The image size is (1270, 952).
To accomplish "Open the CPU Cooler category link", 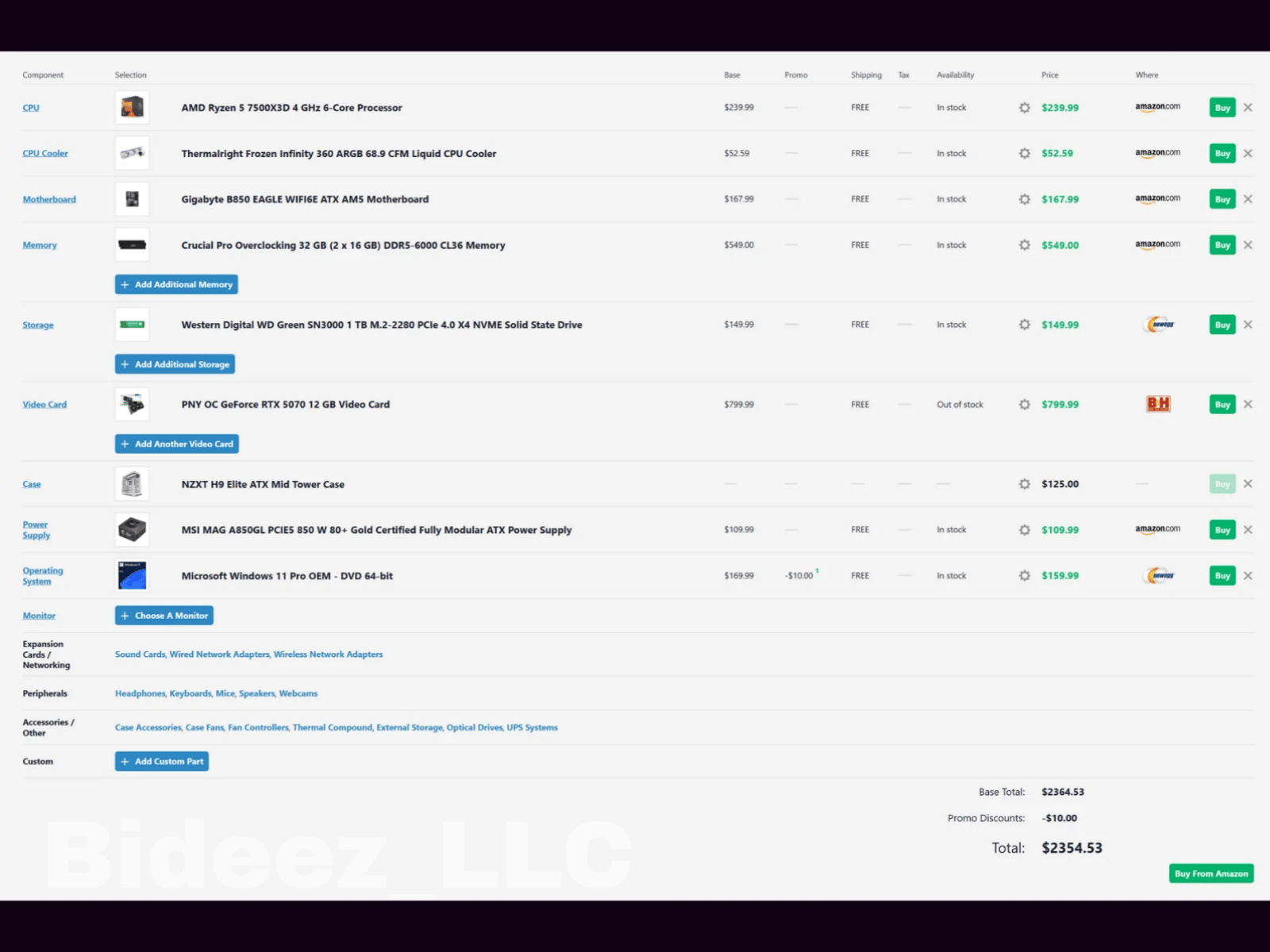I will pyautogui.click(x=45, y=154).
